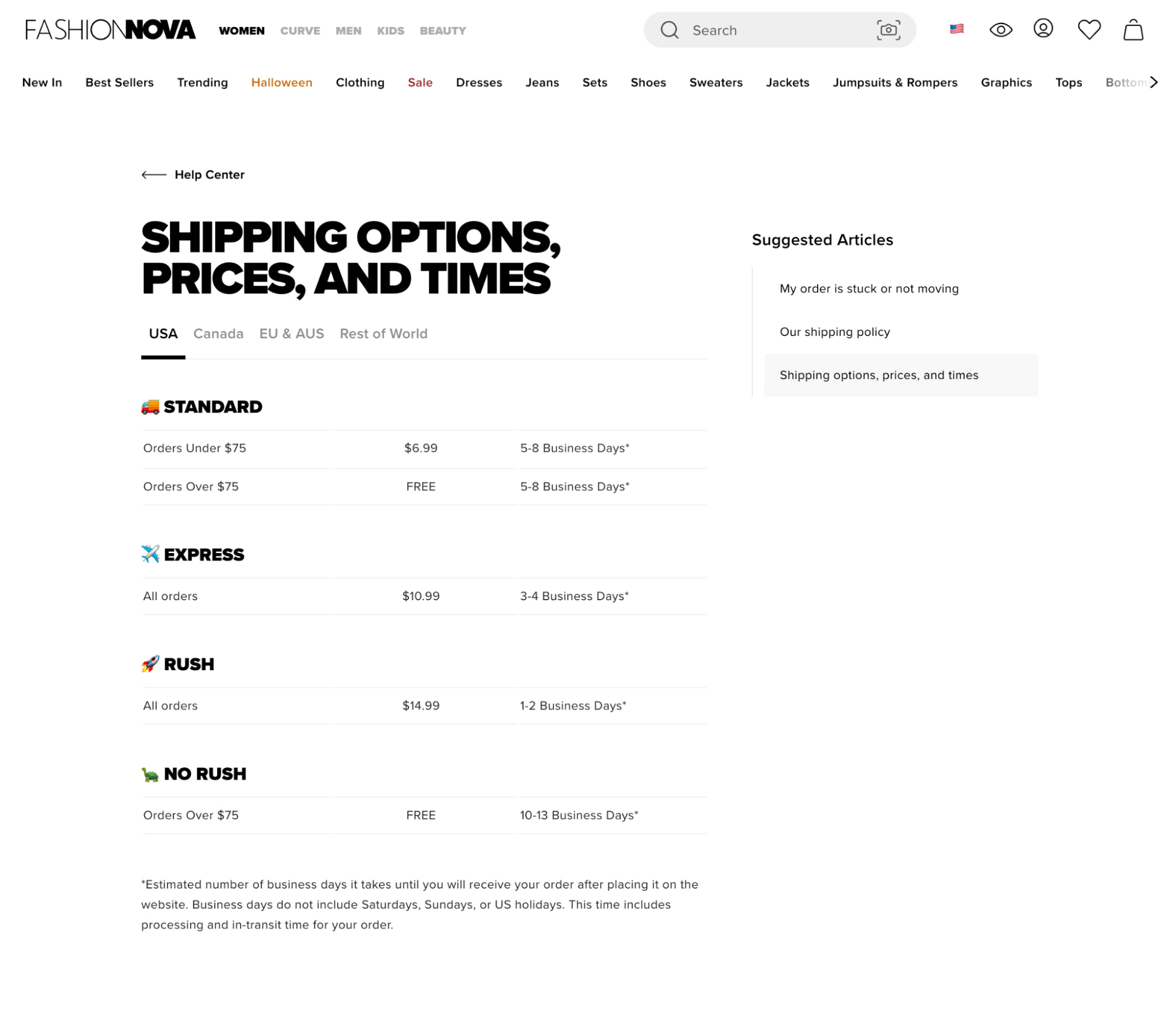
Task: Open the Rest of World tab
Action: 384,334
